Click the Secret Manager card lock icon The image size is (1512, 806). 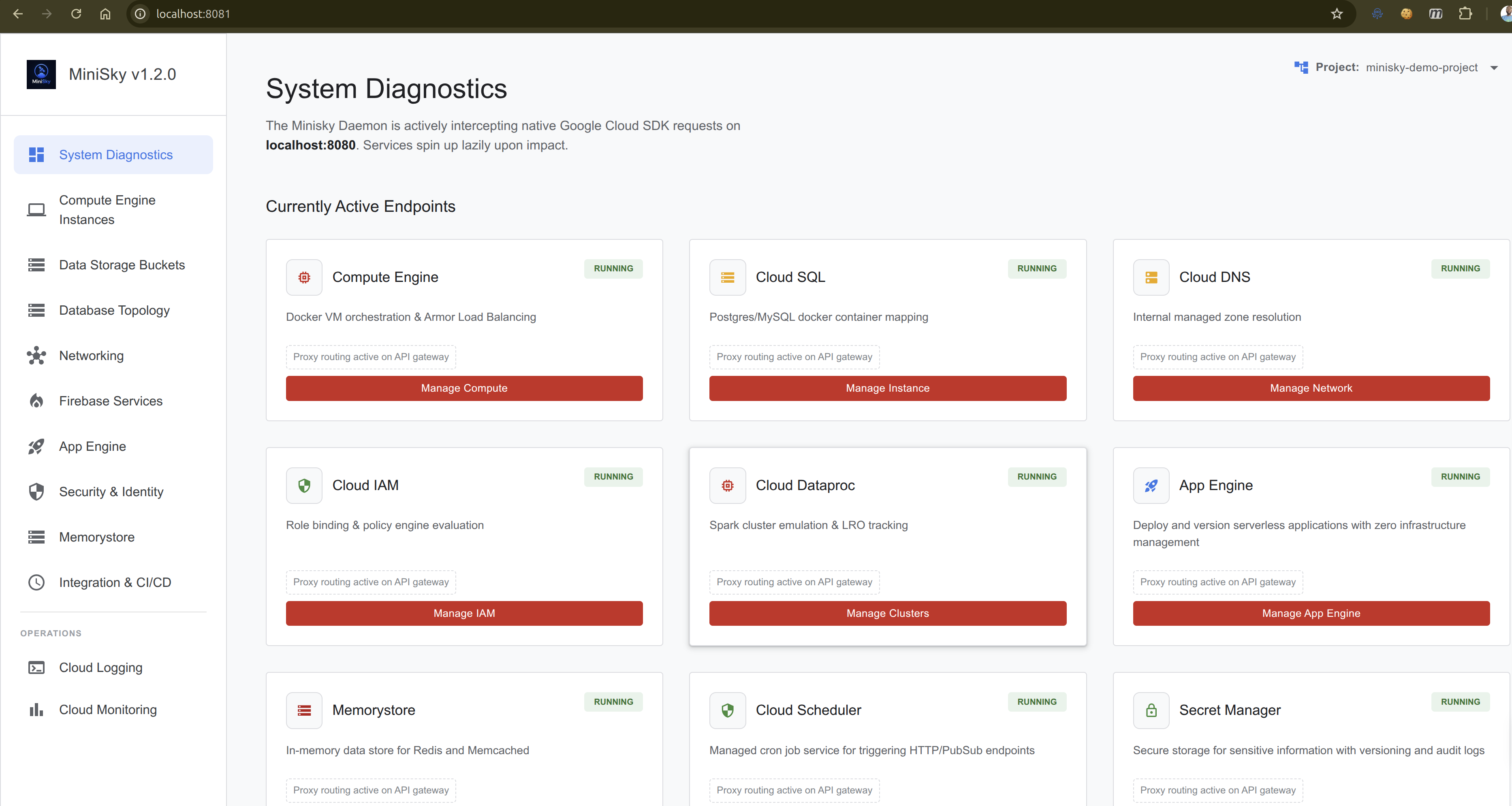pyautogui.click(x=1151, y=710)
